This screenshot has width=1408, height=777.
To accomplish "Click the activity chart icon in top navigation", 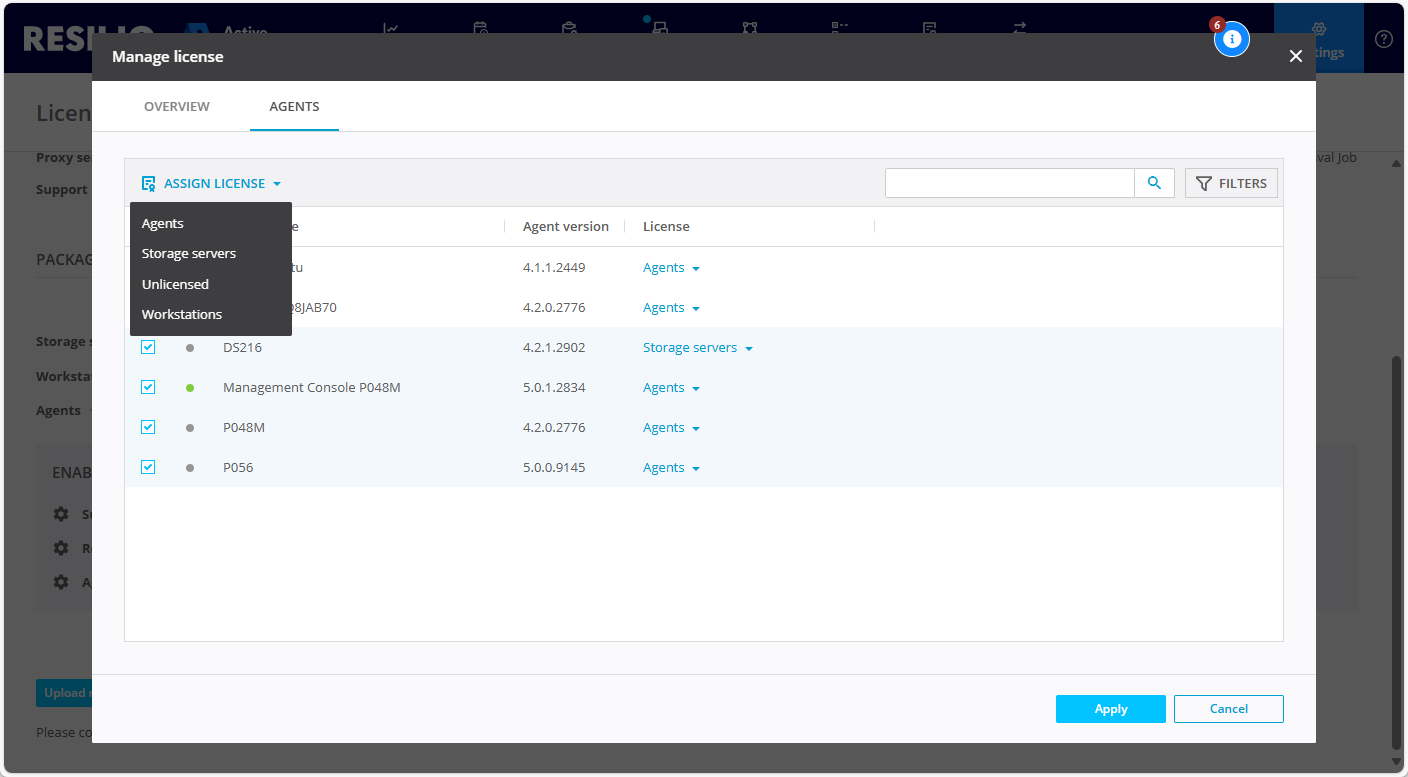I will pos(390,28).
